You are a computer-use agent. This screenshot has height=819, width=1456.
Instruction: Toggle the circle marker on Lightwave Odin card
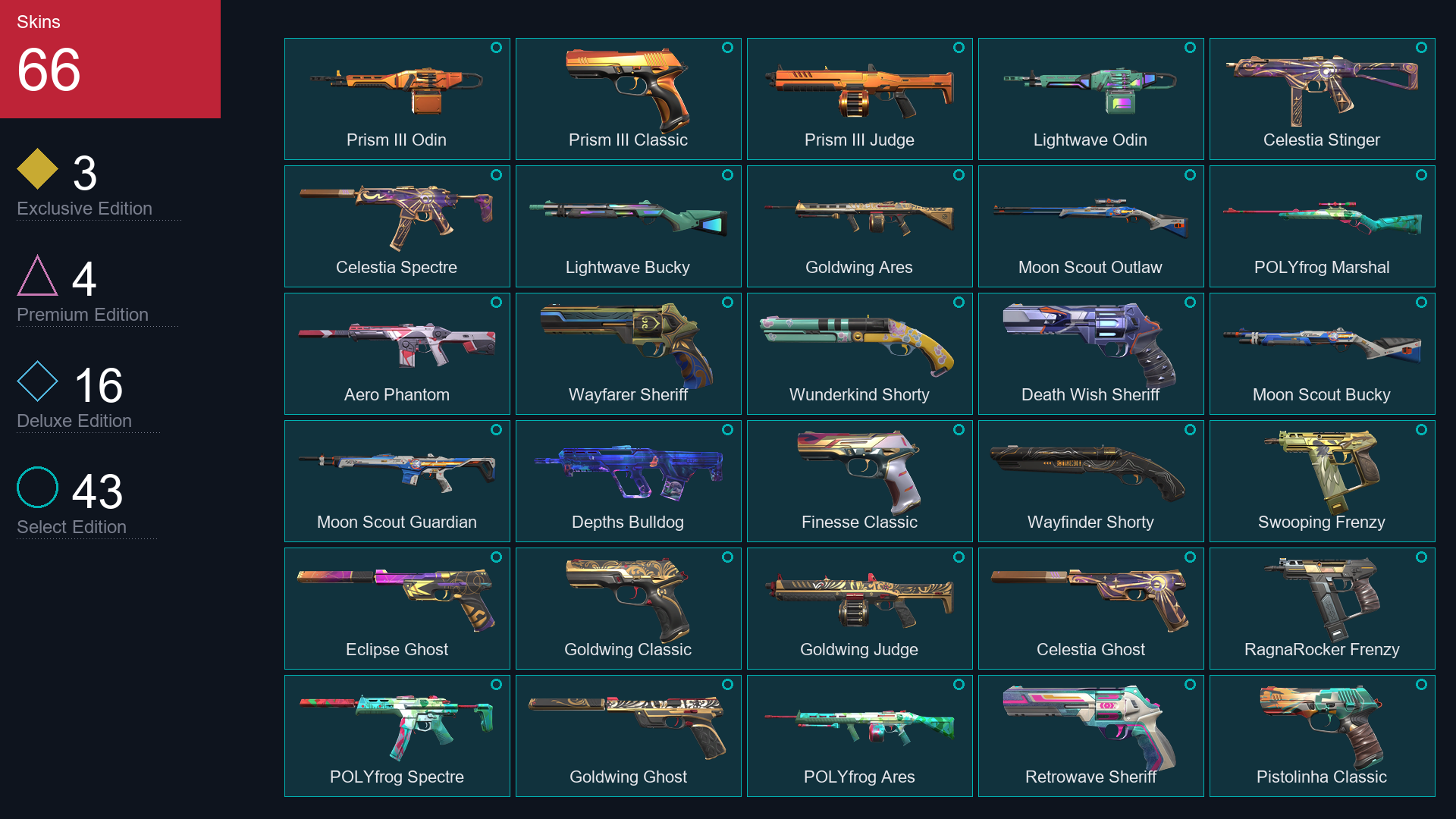click(x=1190, y=48)
